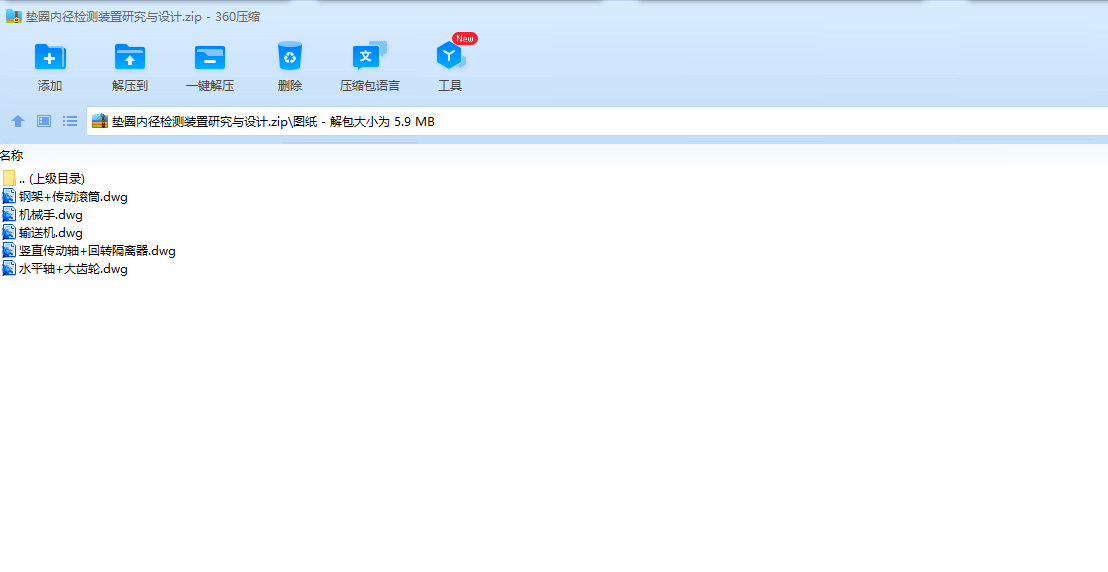Click the 360压缩 app icon in title bar
This screenshot has width=1108, height=572.
(x=13, y=17)
